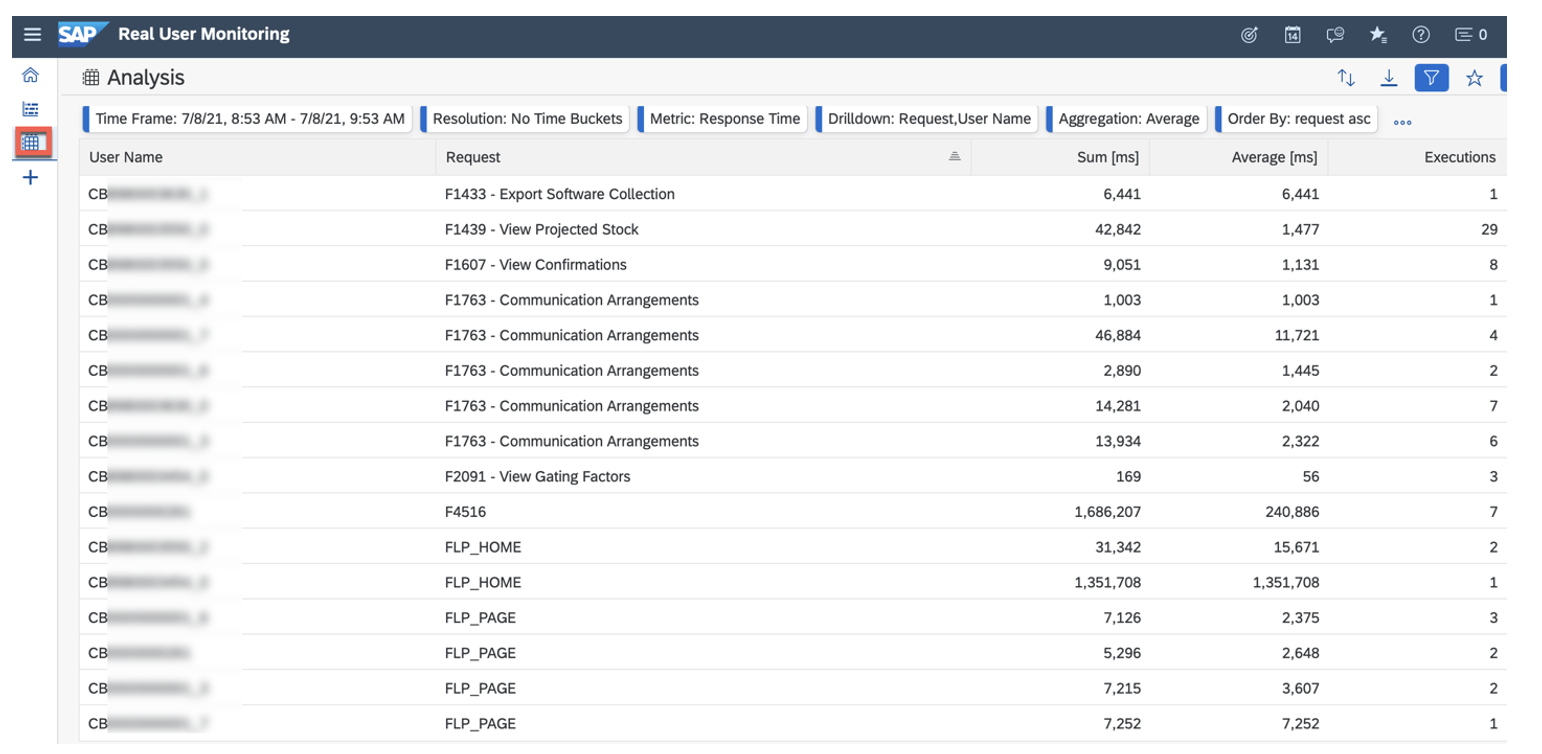Open the hamburger navigation menu
Image resolution: width=1542 pixels, height=754 pixels.
click(33, 35)
